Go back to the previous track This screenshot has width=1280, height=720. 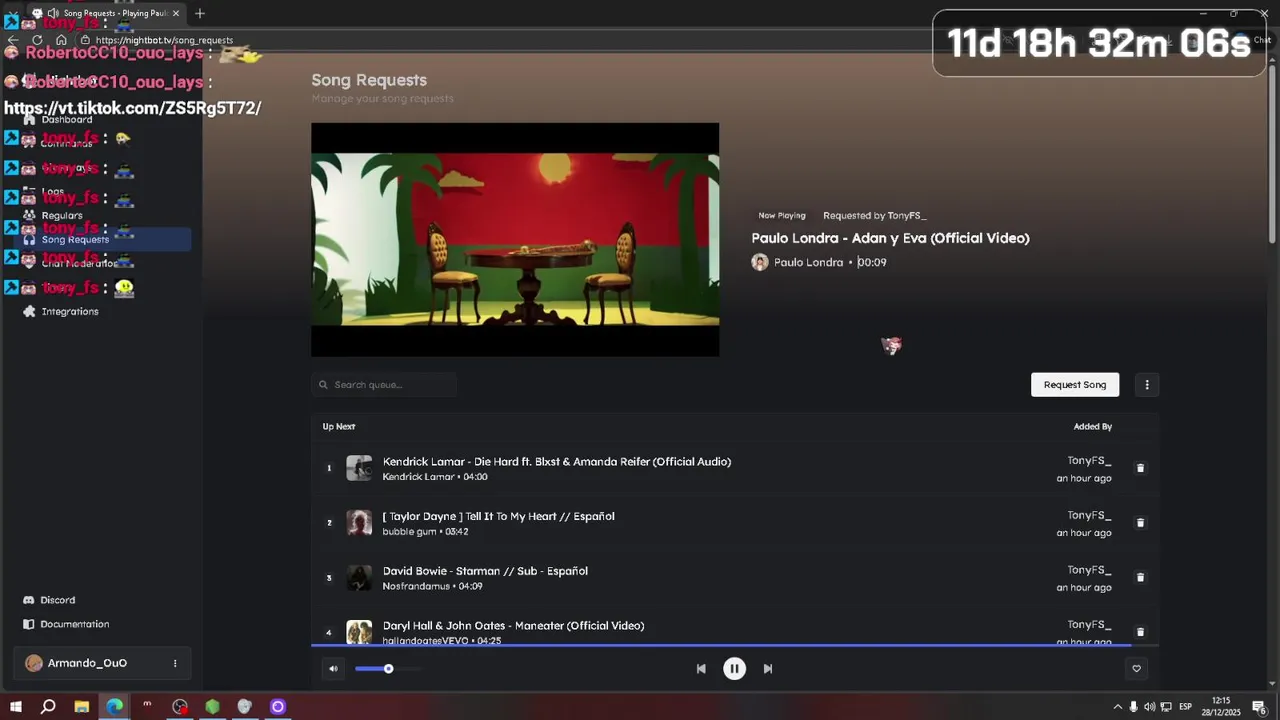tap(701, 669)
